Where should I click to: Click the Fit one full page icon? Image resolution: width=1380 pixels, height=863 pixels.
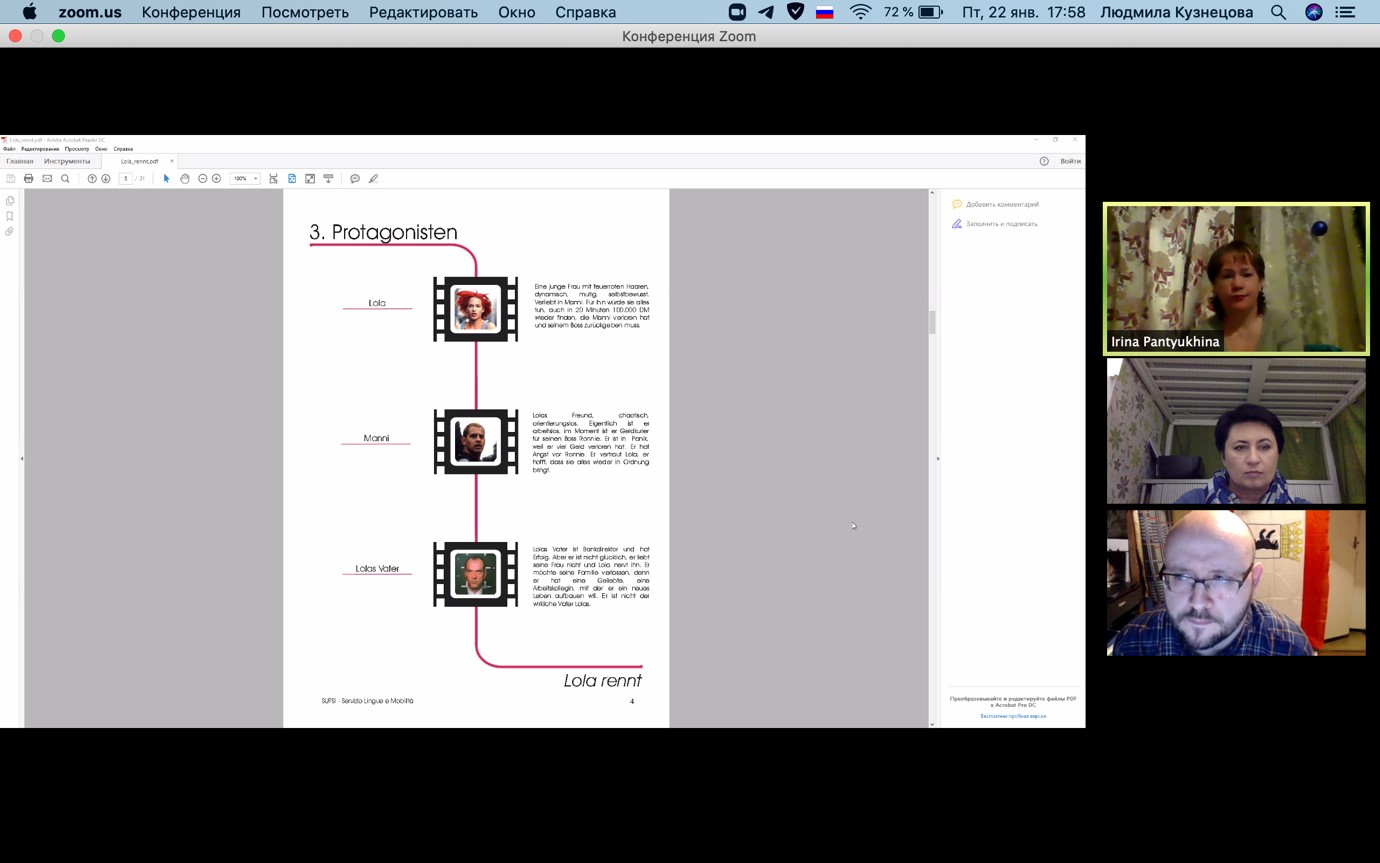pos(292,179)
